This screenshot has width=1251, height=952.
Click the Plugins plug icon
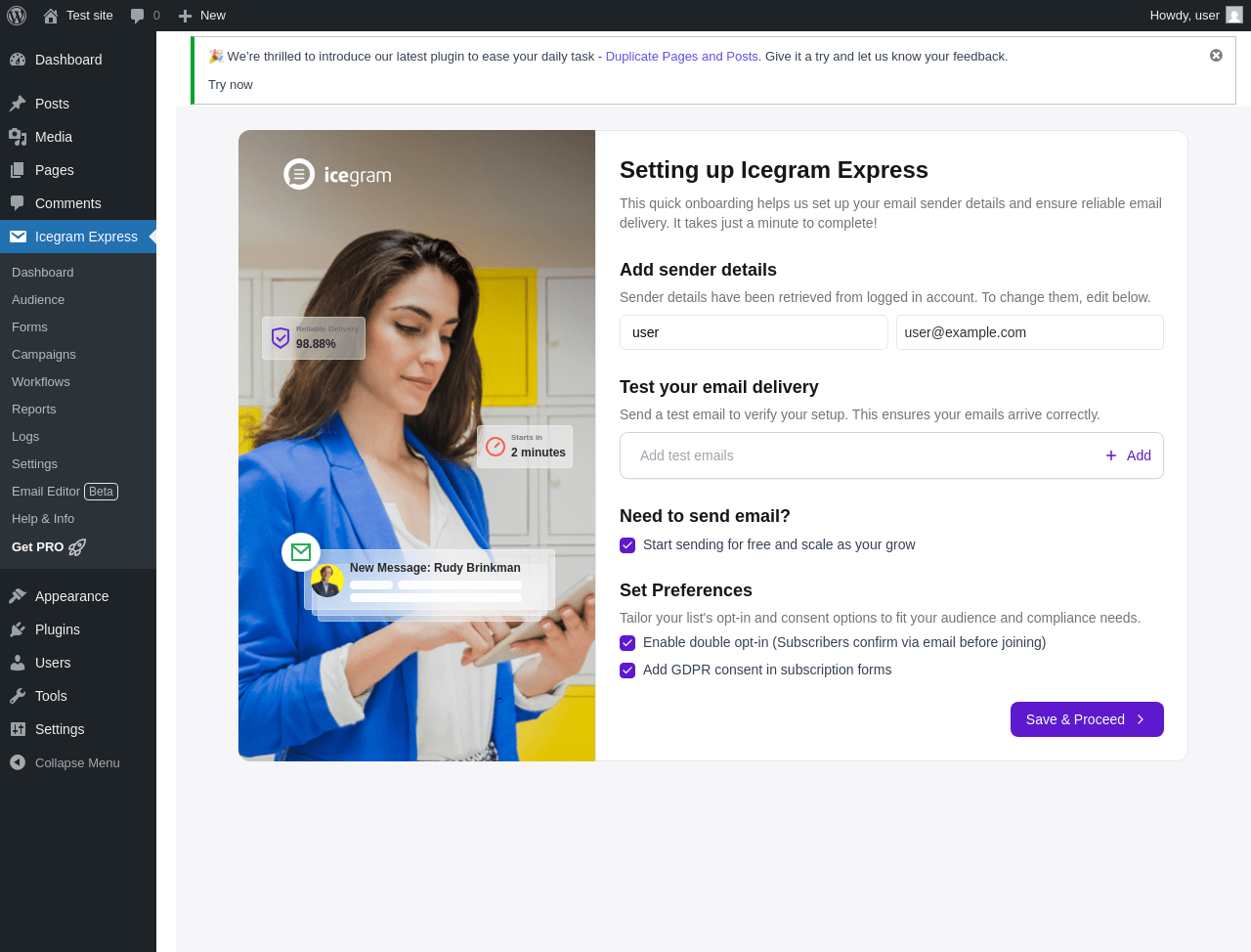tap(18, 629)
